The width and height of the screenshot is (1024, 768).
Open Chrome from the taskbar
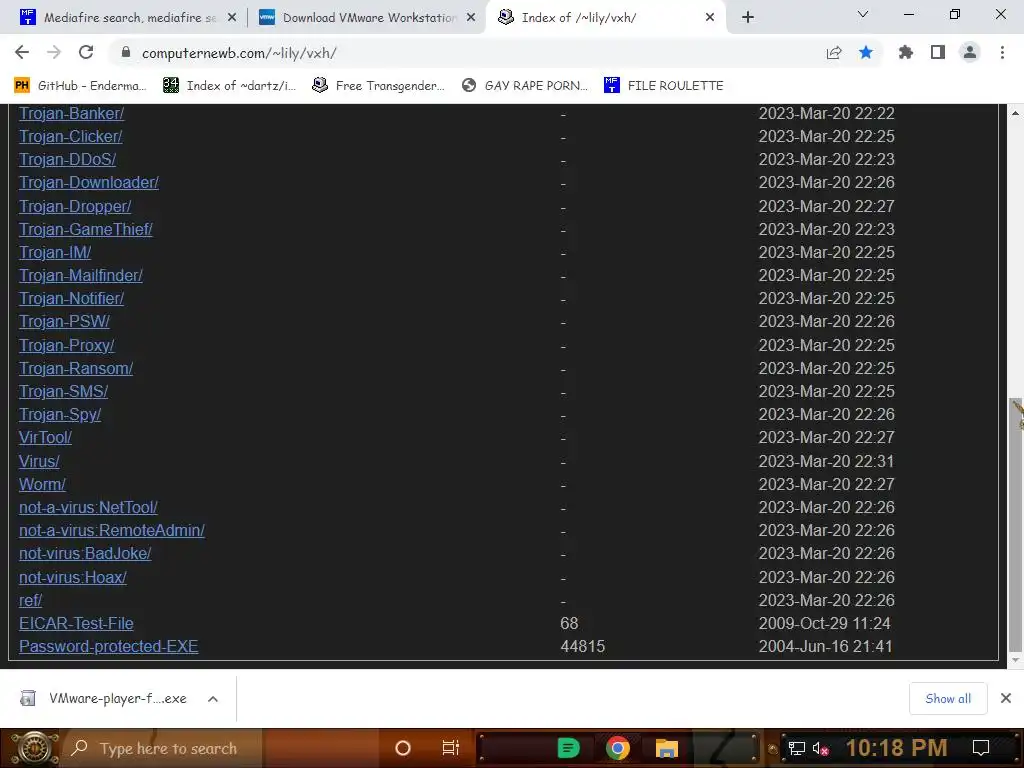point(617,748)
